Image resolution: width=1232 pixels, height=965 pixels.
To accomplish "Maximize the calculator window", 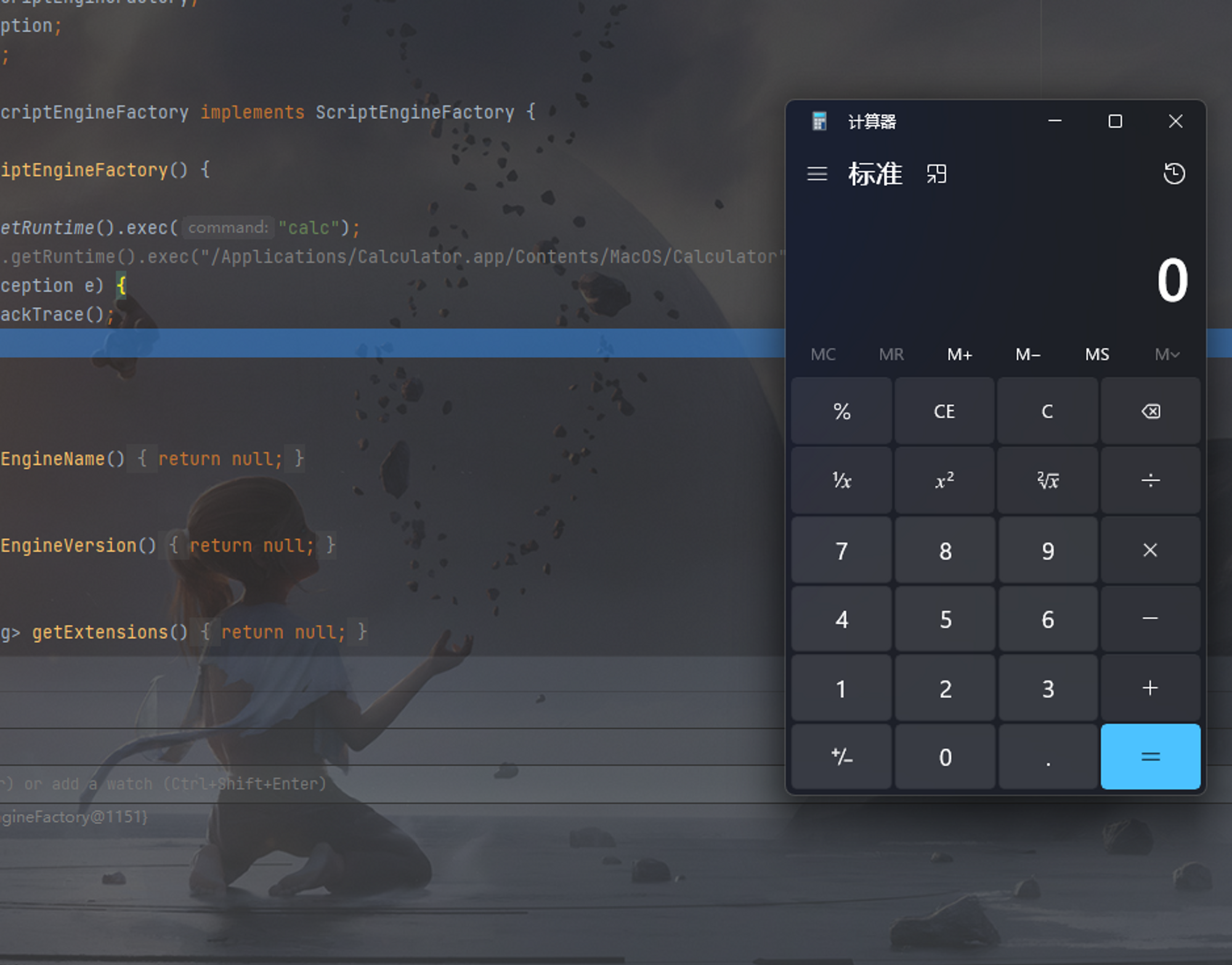I will tap(1115, 121).
